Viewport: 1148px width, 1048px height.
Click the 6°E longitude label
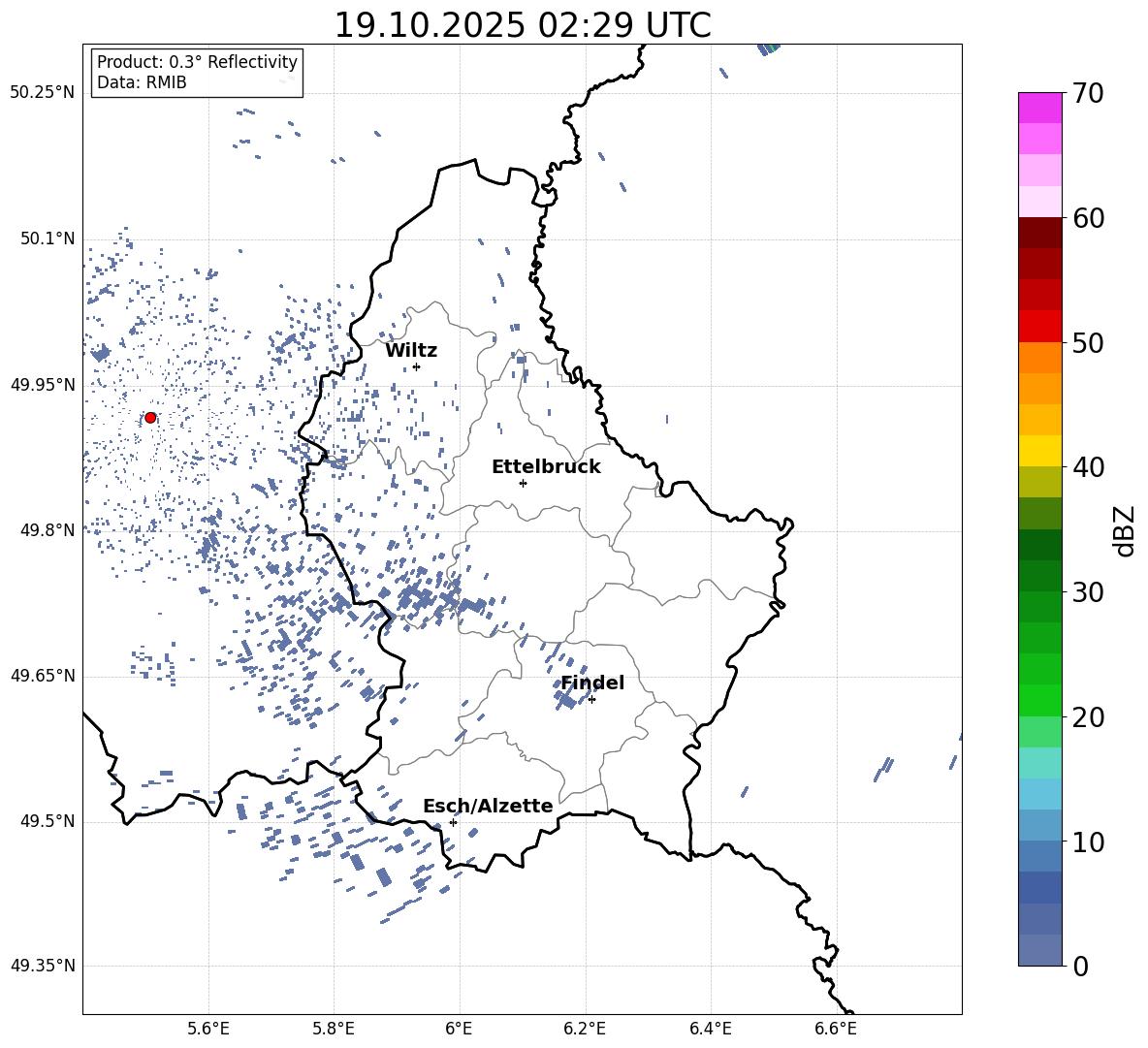click(x=459, y=1029)
